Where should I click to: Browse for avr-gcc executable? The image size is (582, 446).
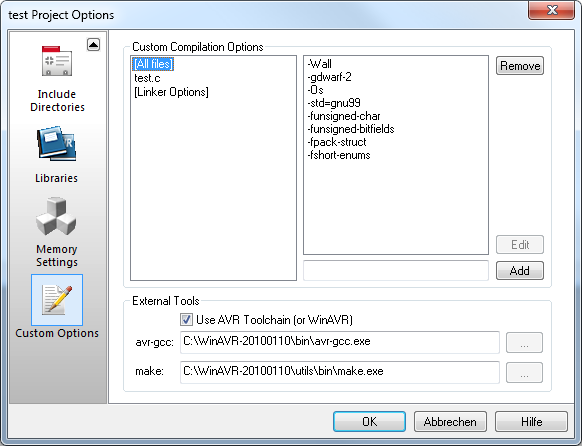point(524,342)
